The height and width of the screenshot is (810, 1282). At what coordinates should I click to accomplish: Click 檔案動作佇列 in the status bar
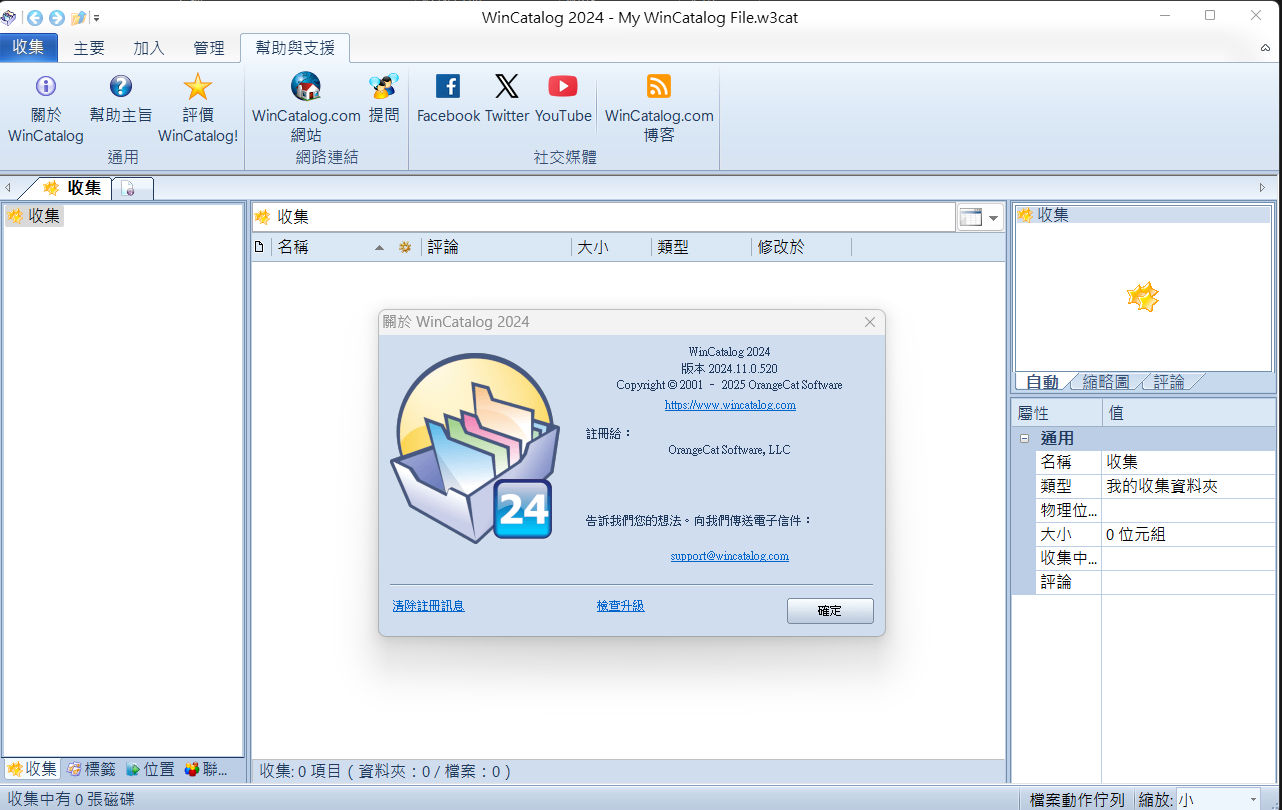pyautogui.click(x=1077, y=799)
